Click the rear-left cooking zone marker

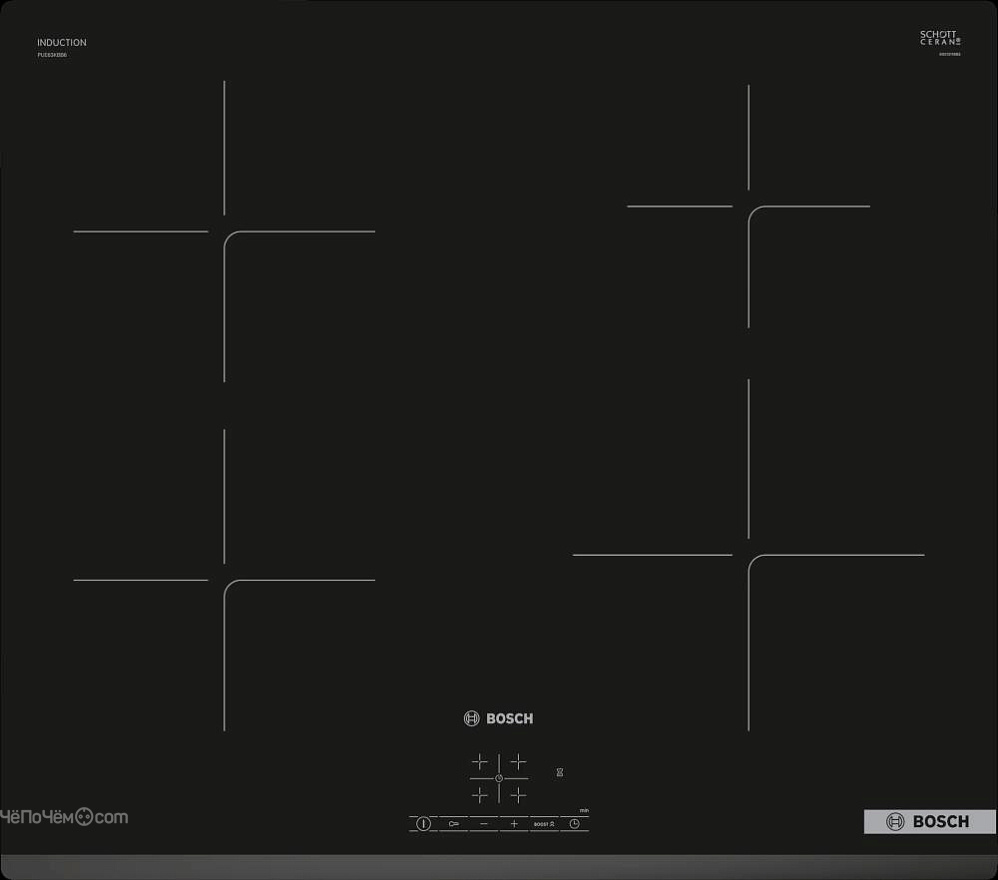pyautogui.click(x=224, y=232)
